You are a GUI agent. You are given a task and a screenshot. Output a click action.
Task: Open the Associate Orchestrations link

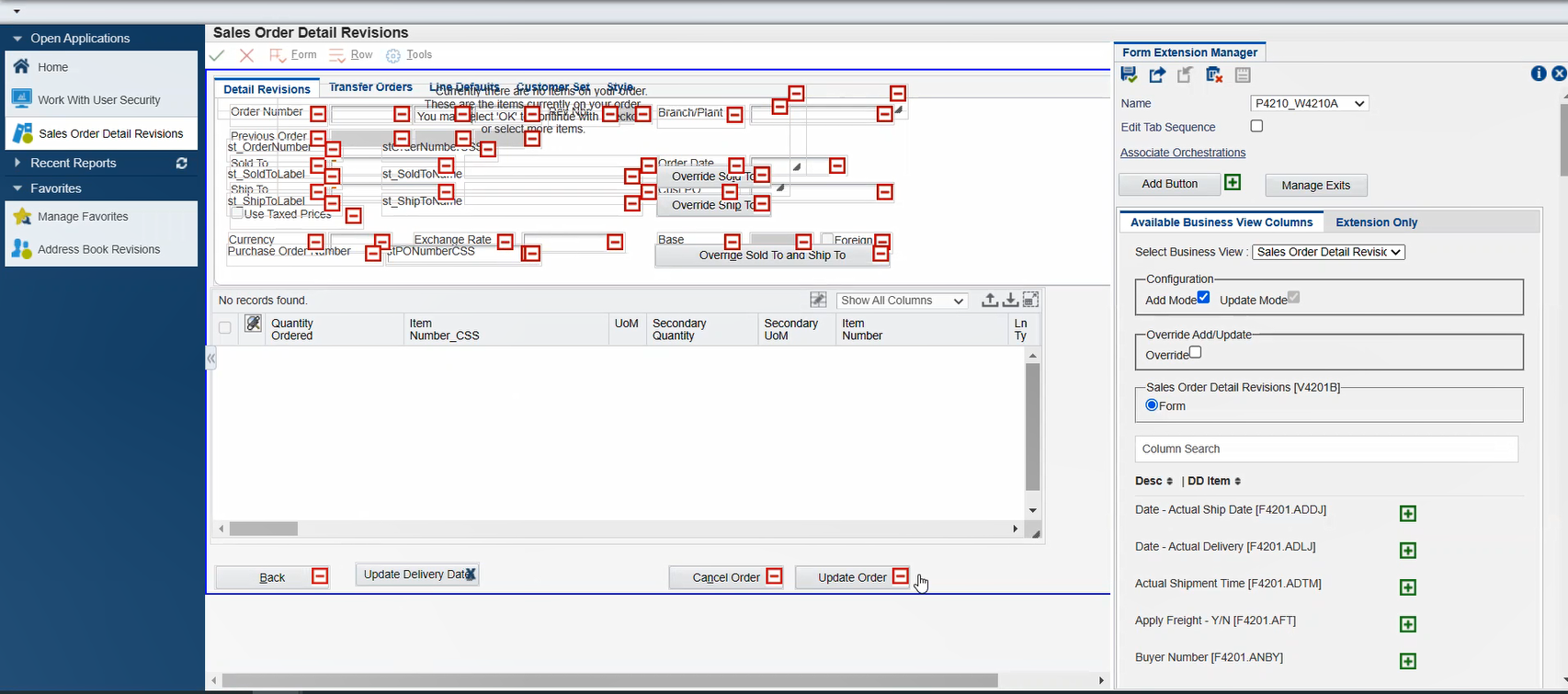click(1183, 153)
